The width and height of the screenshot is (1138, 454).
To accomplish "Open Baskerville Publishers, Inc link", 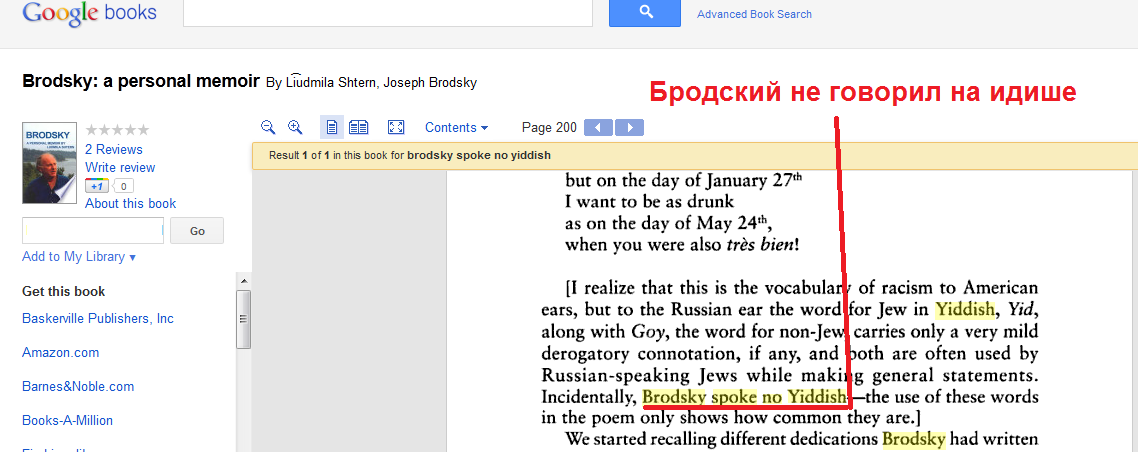I will tap(98, 318).
